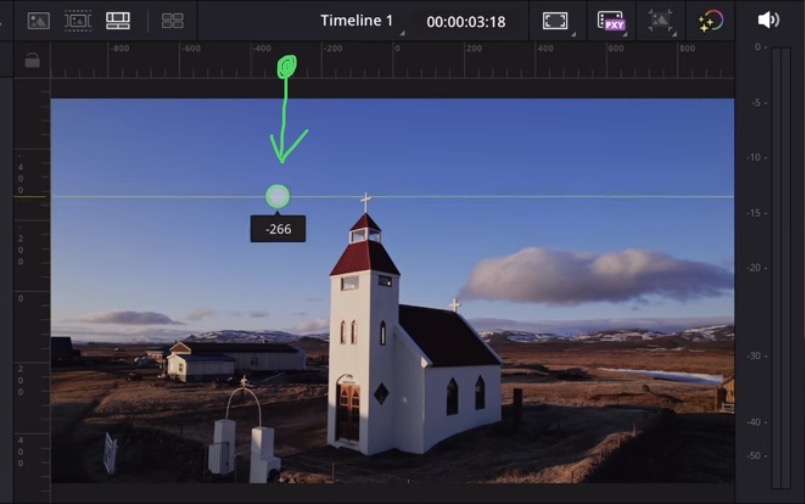The width and height of the screenshot is (805, 504).
Task: Toggle safe area overlay icon
Action: click(78, 21)
